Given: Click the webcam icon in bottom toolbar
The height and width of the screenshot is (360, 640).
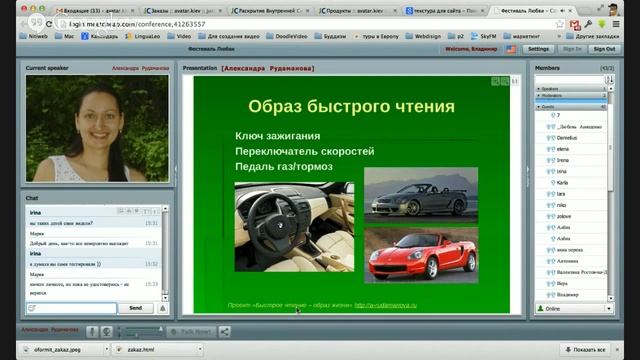Looking at the screenshot, I should point(107,331).
